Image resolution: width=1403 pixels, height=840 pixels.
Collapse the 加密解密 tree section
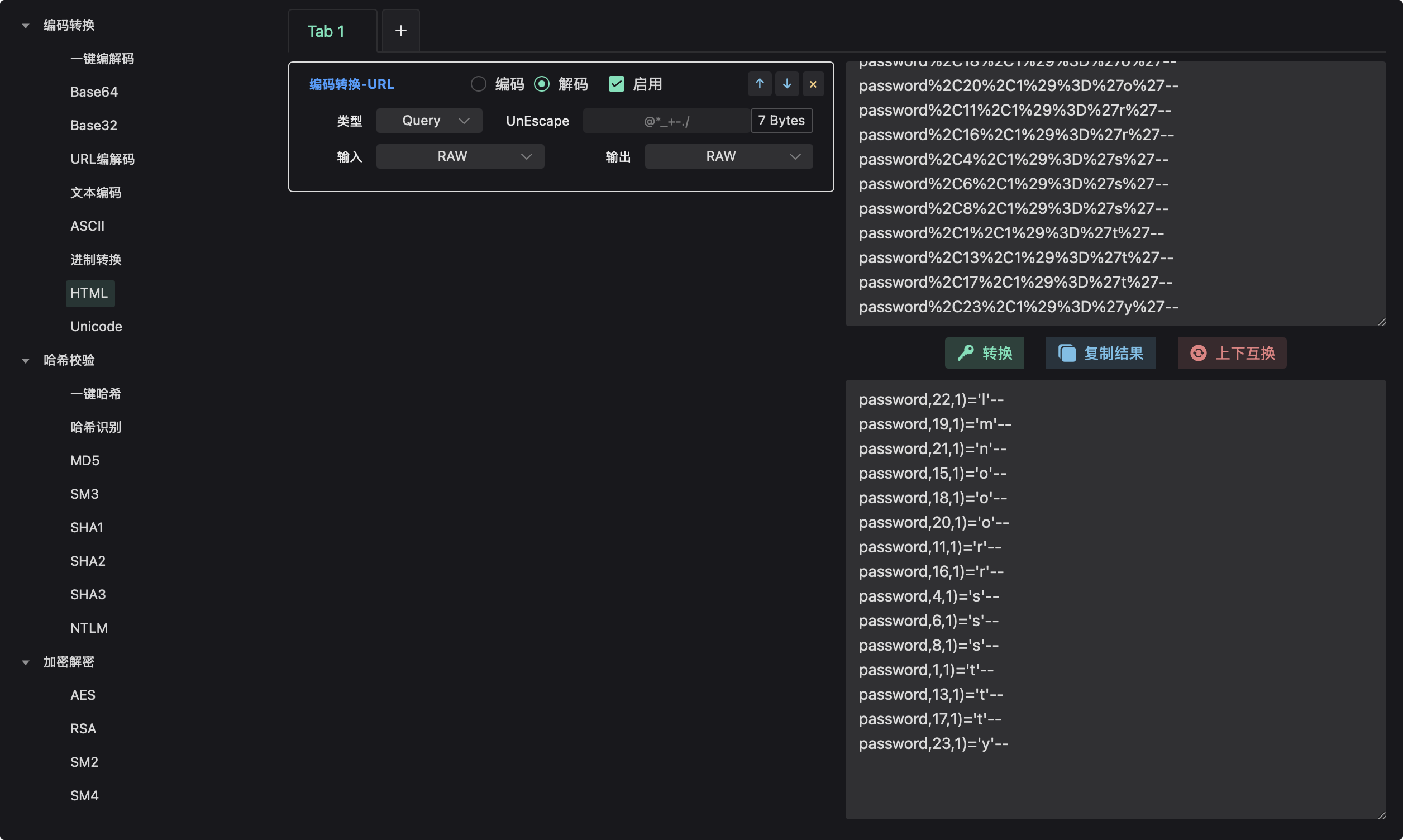(x=26, y=662)
